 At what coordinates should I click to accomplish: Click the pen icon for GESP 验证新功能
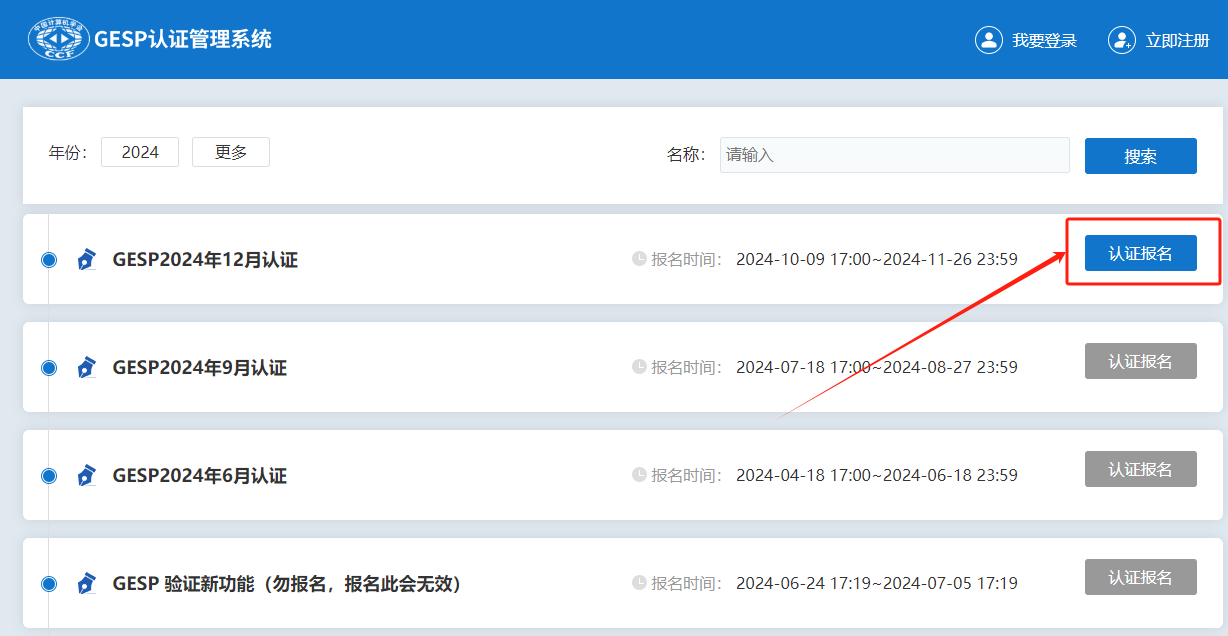coord(87,584)
